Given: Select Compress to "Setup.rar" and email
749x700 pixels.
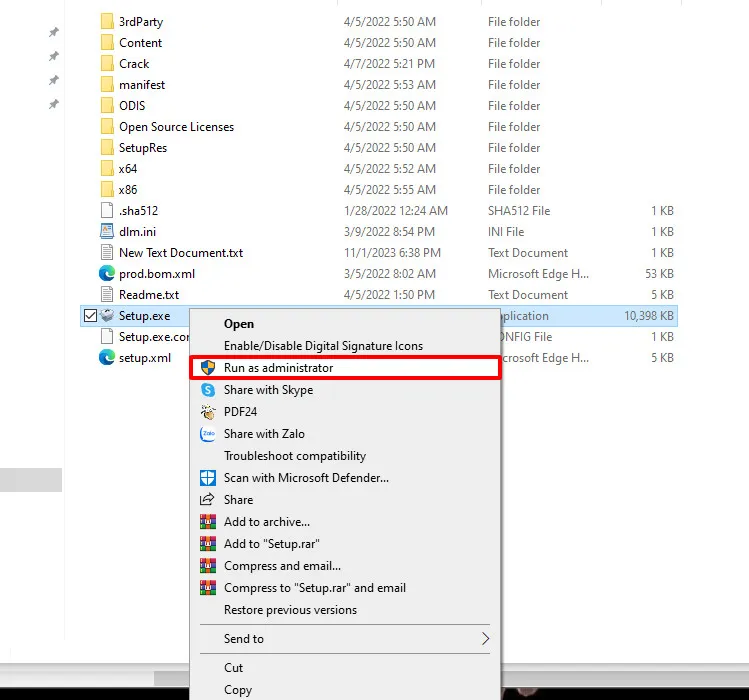Looking at the screenshot, I should tap(315, 588).
